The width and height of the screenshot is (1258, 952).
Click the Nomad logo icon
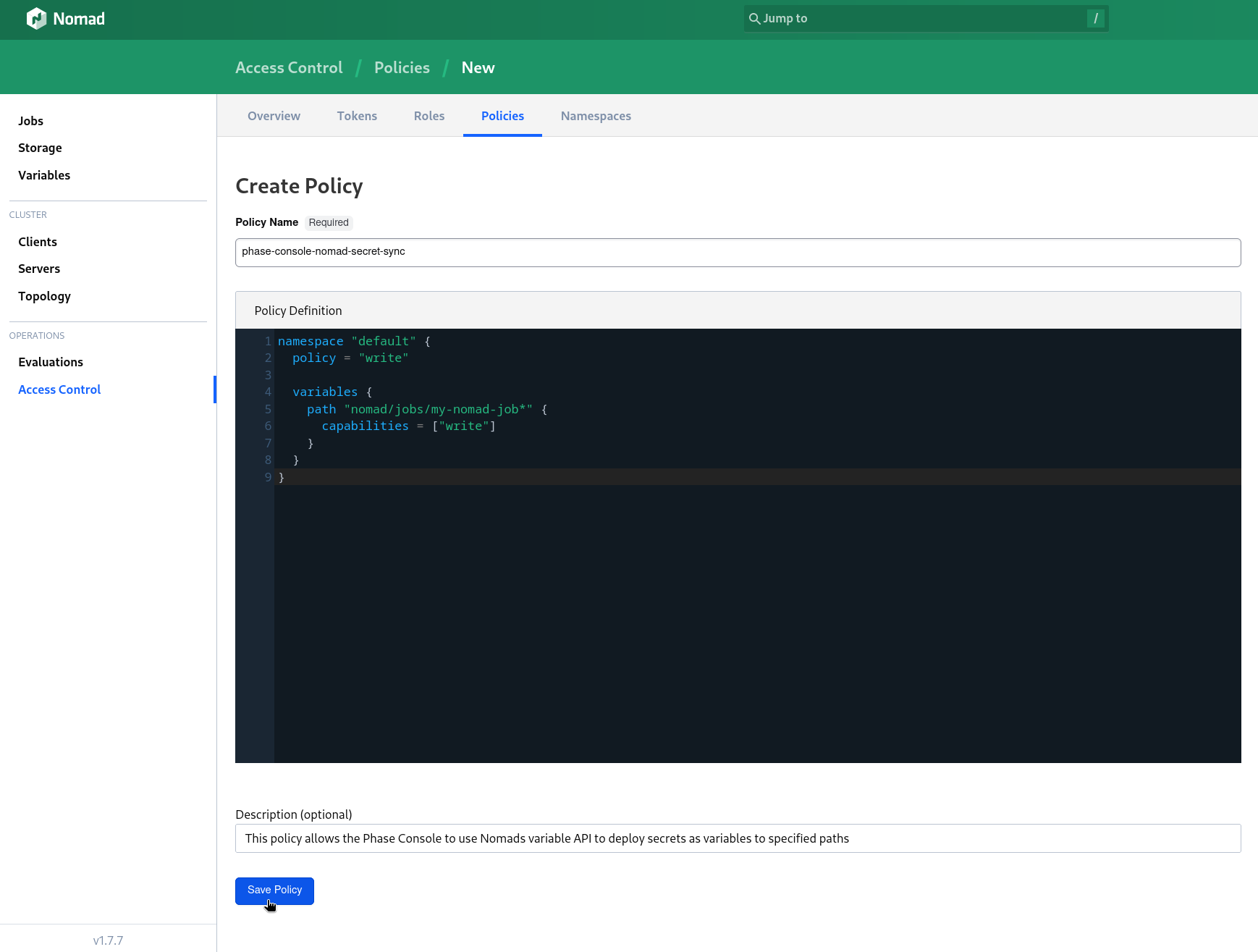pyautogui.click(x=37, y=18)
